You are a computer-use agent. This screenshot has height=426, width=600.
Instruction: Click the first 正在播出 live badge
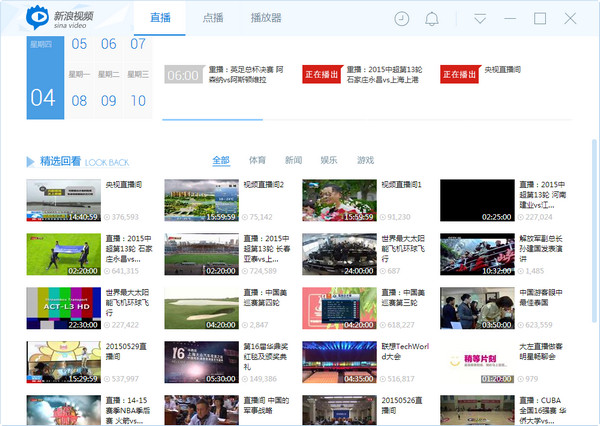coord(321,75)
